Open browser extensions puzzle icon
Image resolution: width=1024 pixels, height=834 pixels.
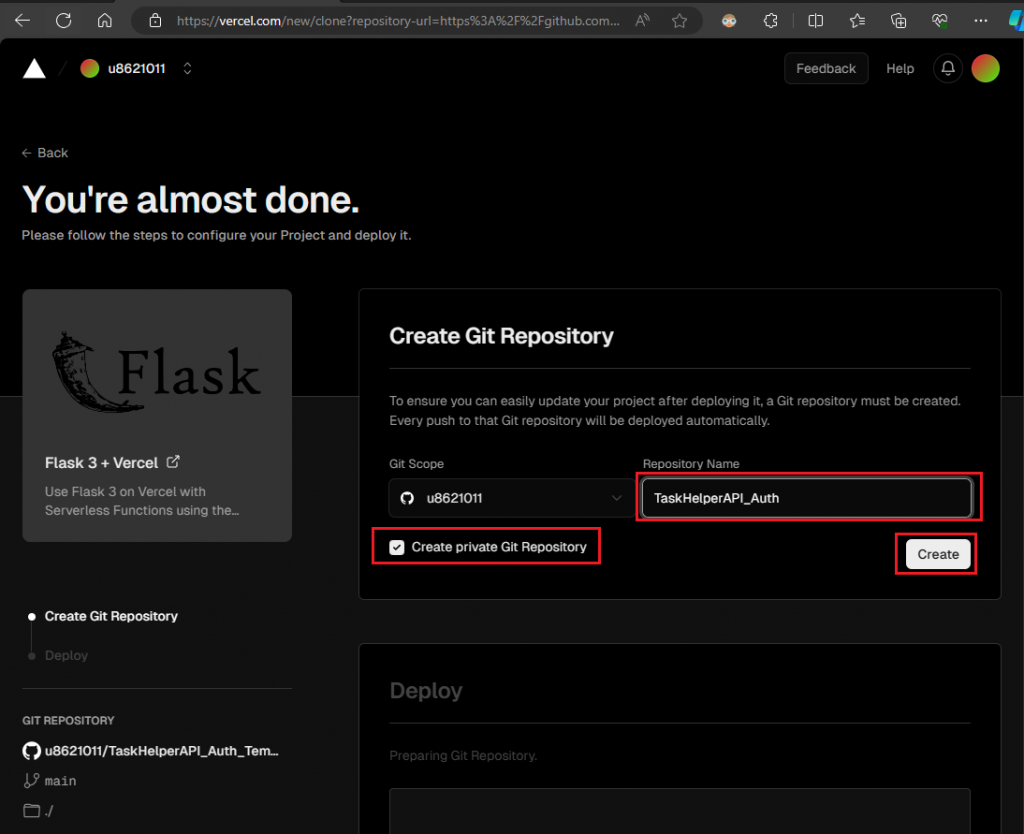pyautogui.click(x=771, y=21)
